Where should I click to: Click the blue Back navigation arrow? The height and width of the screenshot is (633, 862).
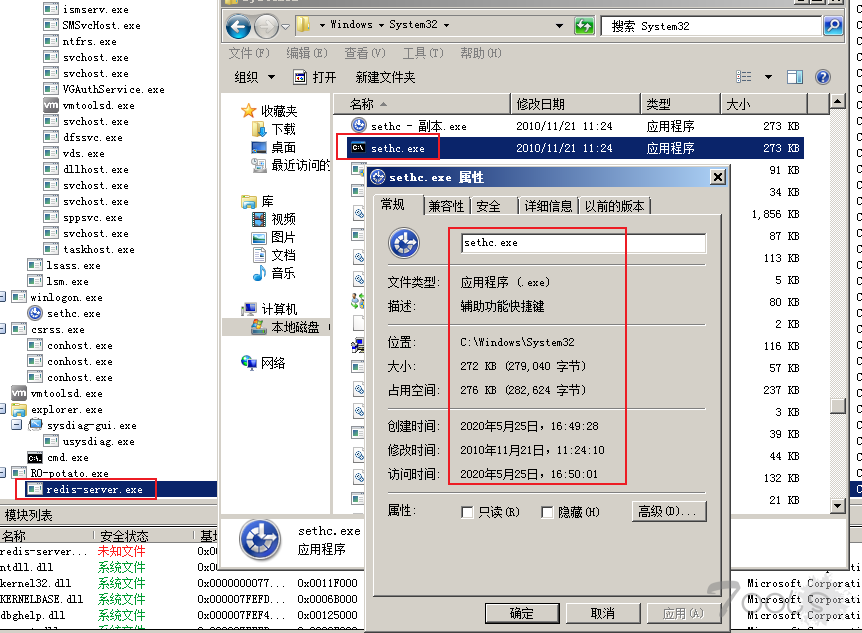(x=238, y=26)
